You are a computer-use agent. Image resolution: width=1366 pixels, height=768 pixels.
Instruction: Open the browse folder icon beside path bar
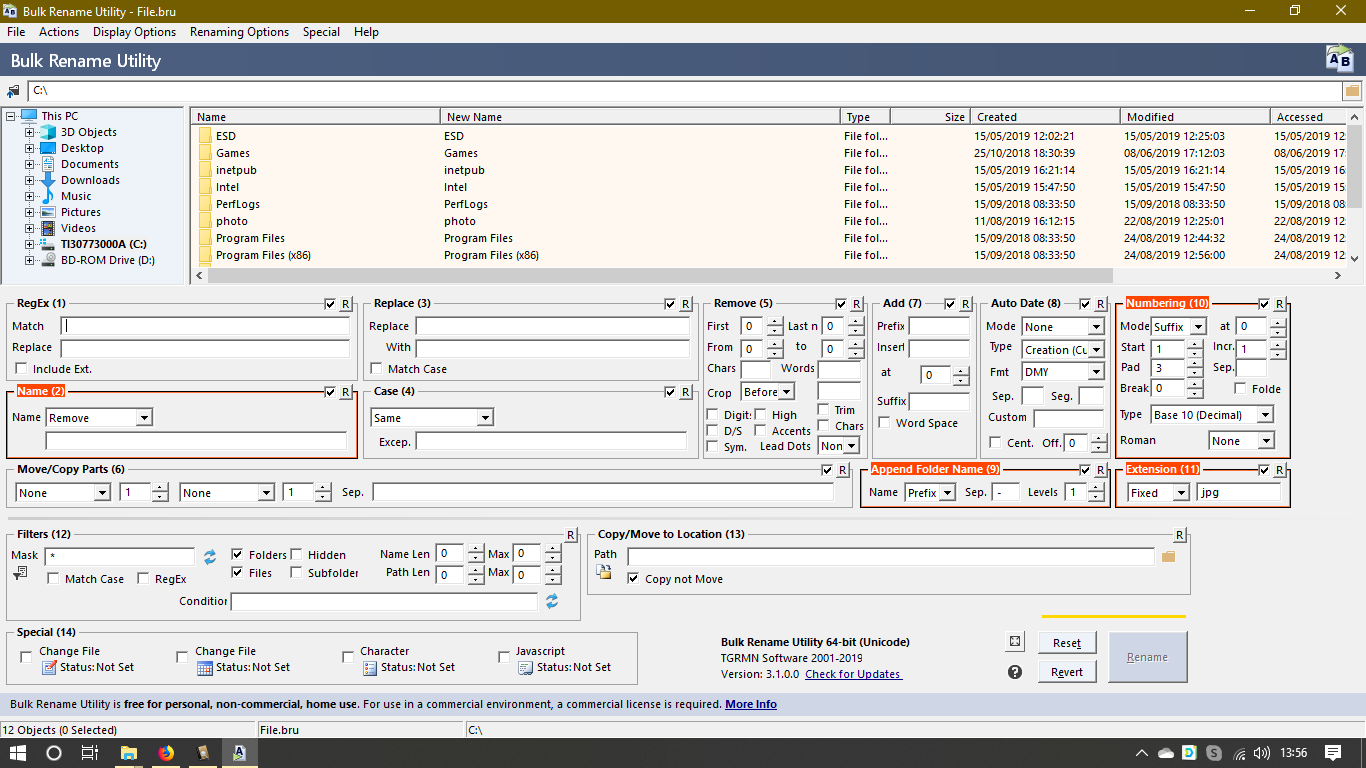[x=1352, y=91]
